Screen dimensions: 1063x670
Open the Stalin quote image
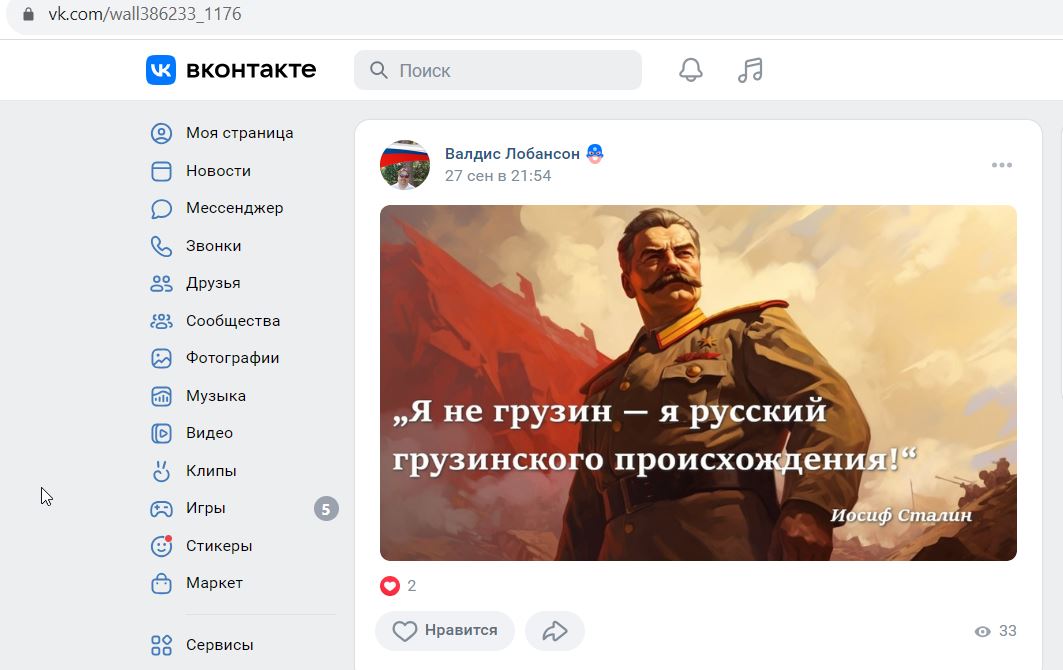698,383
